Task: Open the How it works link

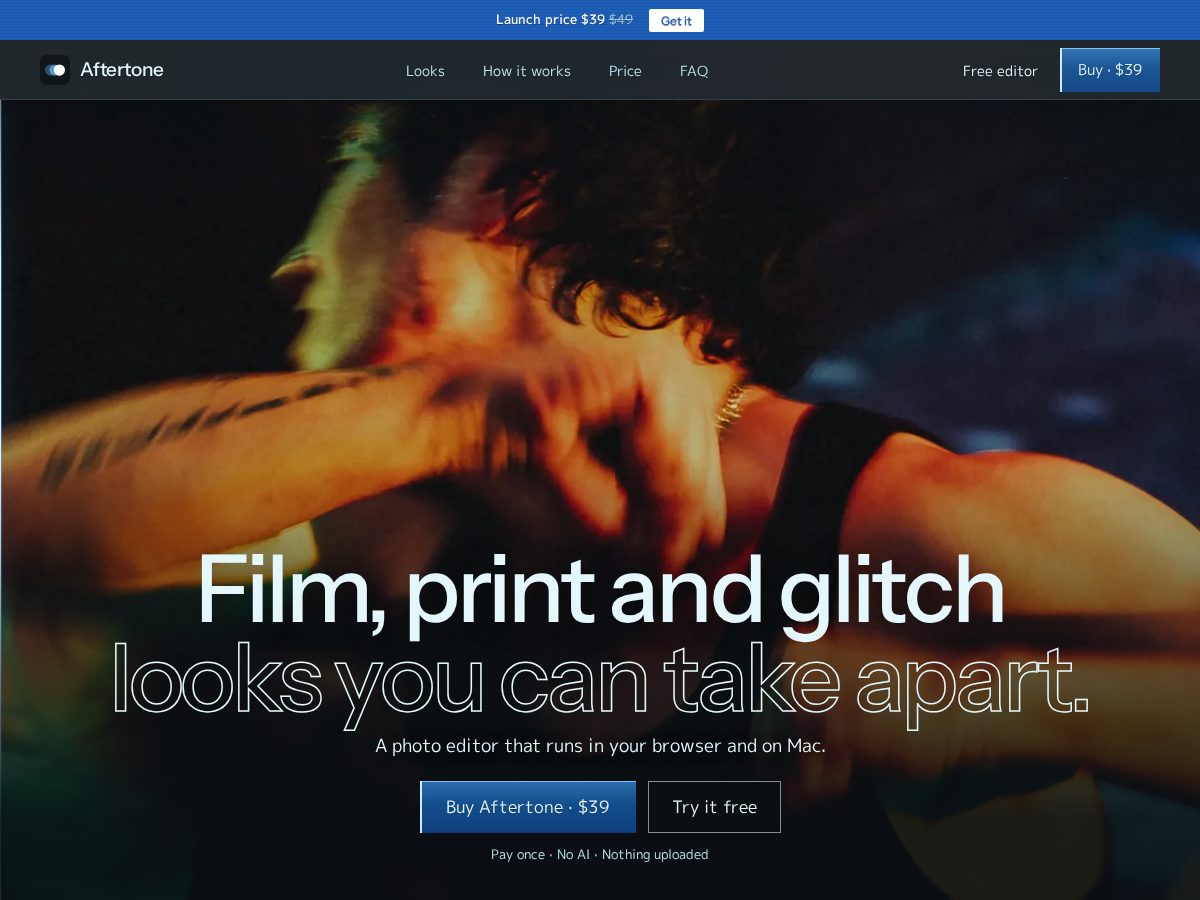Action: tap(527, 71)
